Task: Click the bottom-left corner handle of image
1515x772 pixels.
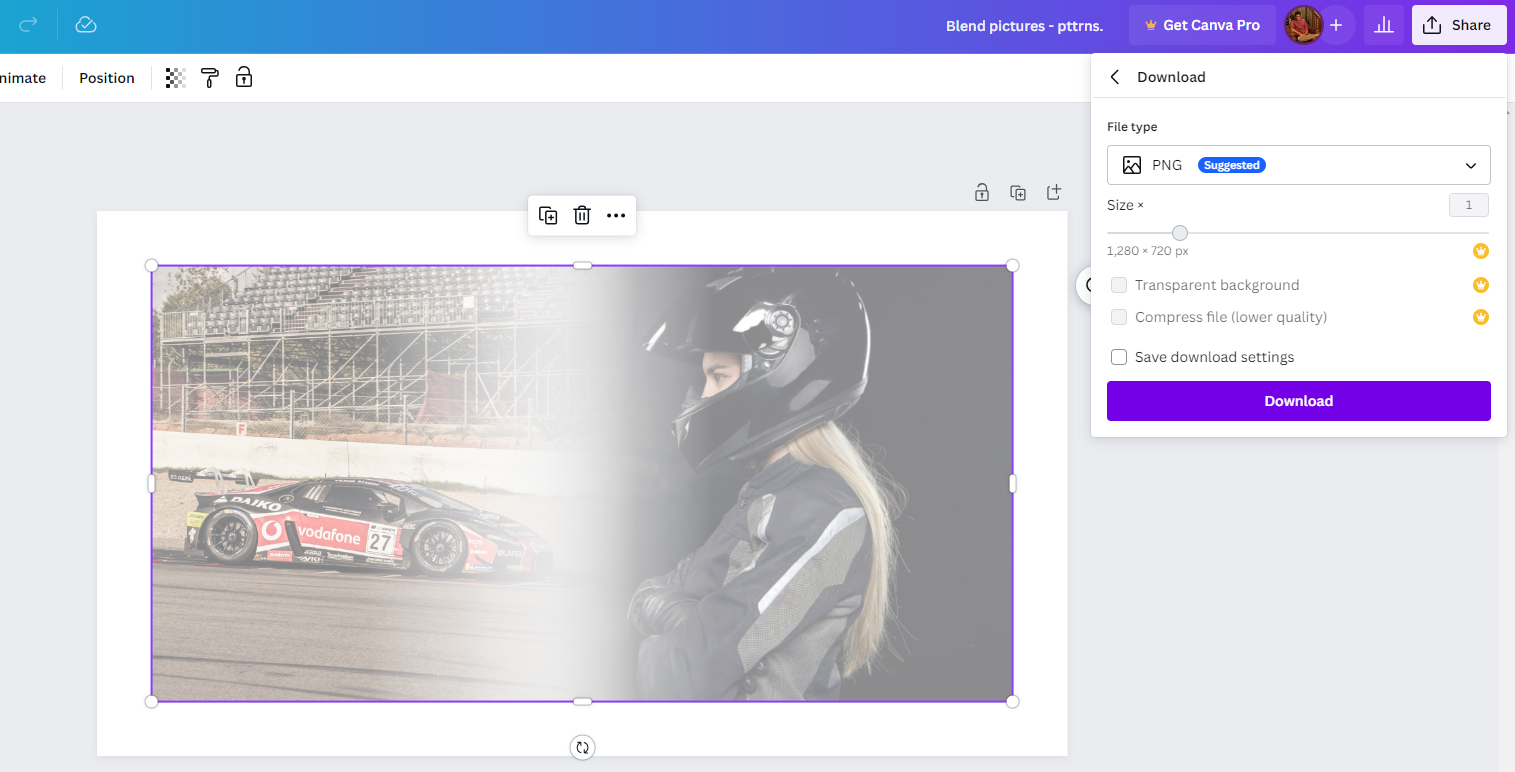Action: tap(152, 701)
